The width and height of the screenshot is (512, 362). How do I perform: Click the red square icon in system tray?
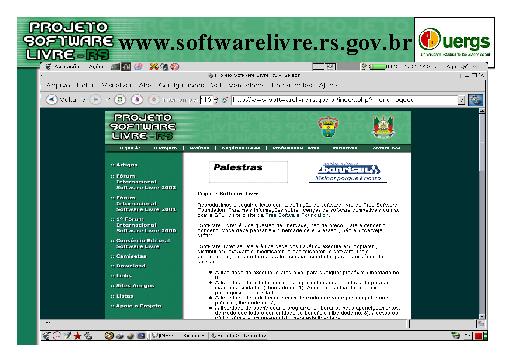[x=479, y=336]
